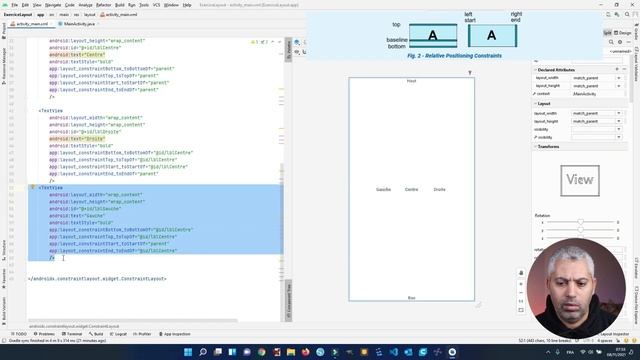The image size is (640, 360).
Task: Open Chrome from the taskbar
Action: pos(262,352)
